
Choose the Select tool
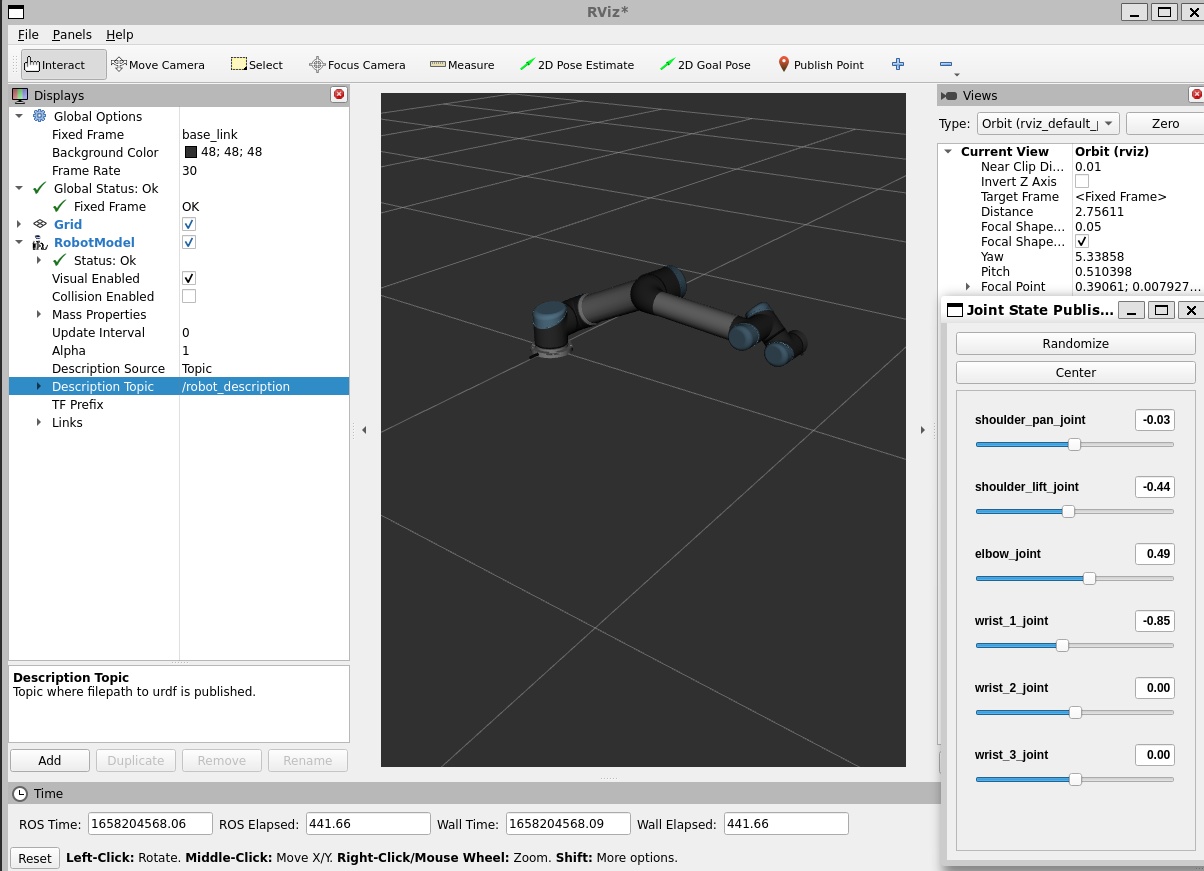[257, 65]
